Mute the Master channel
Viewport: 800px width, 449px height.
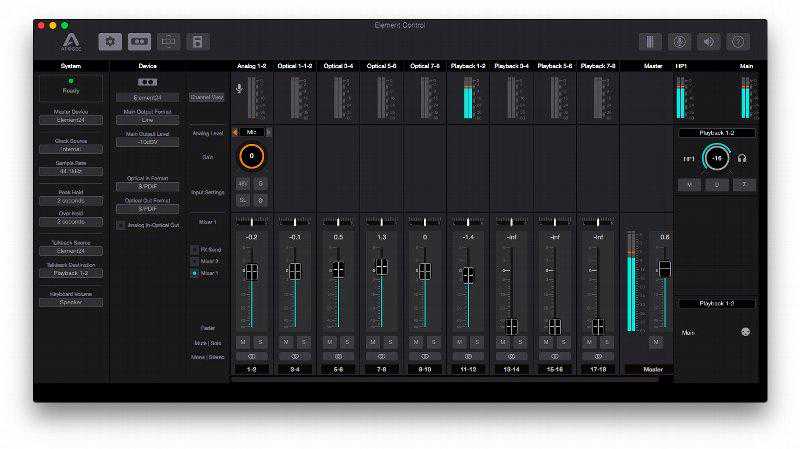(656, 341)
